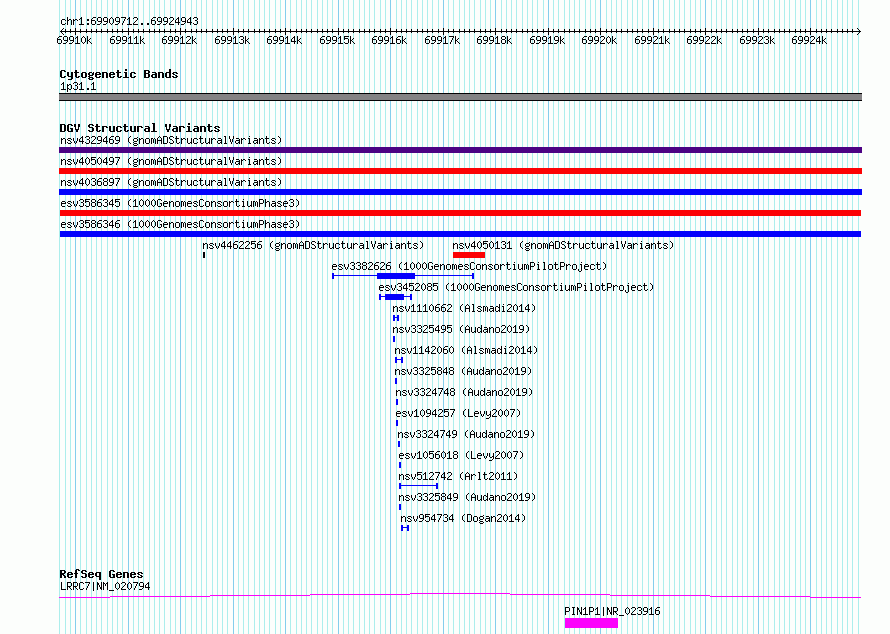
Task: Select the red nsv4050497 variant bar
Action: point(460,171)
